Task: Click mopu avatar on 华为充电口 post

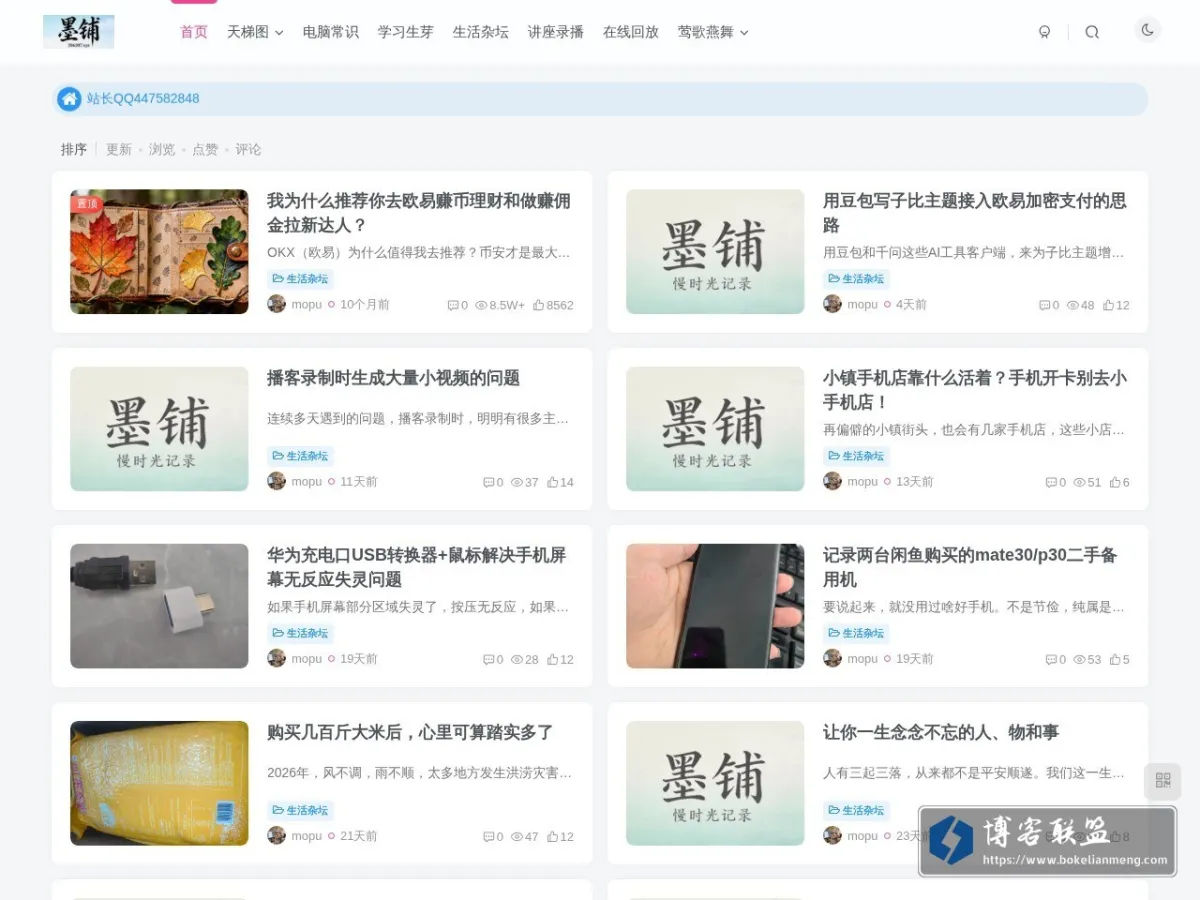Action: click(277, 658)
